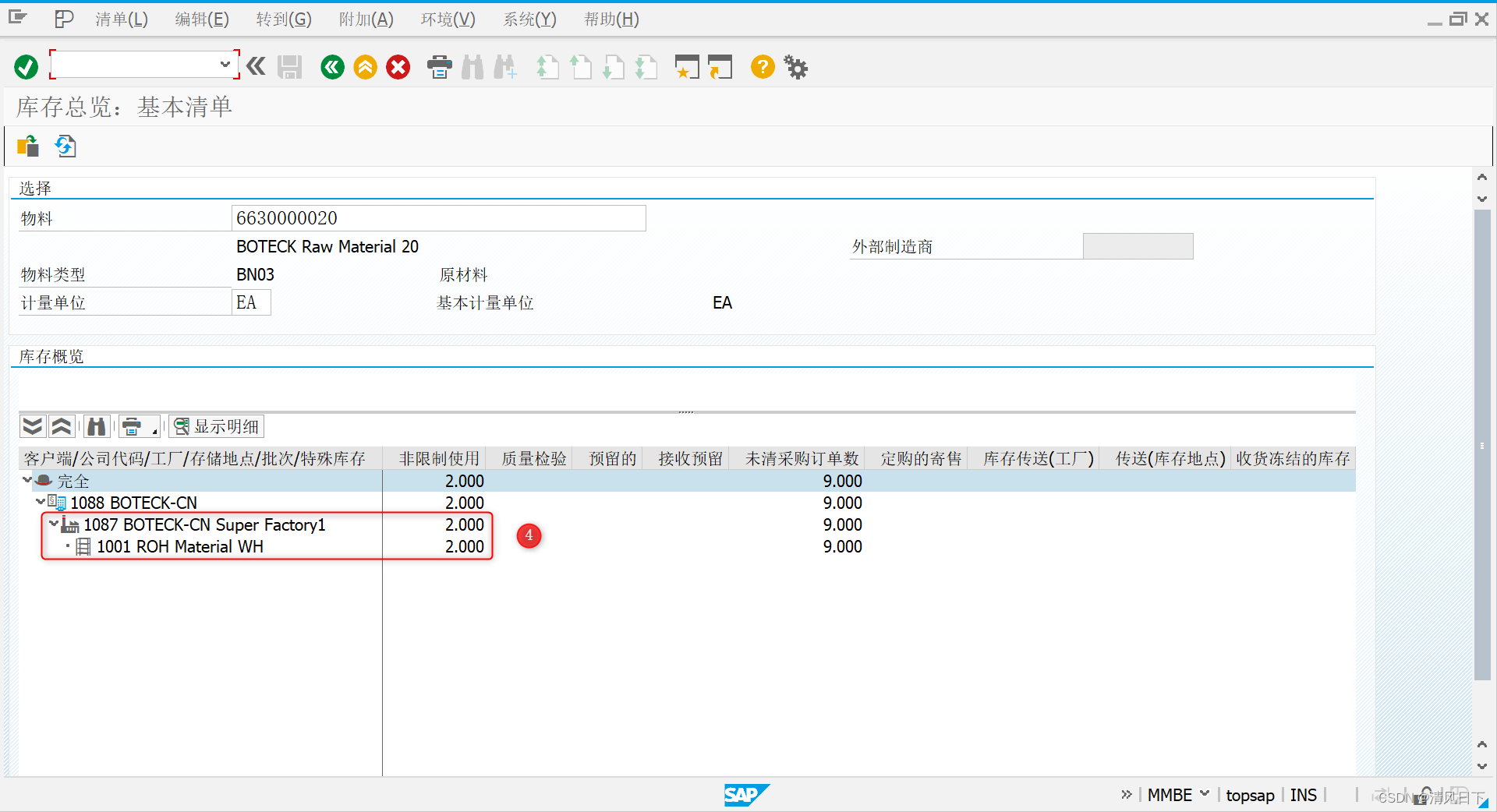
Task: Click the scroll-down arrow at bottom right
Action: pyautogui.click(x=1482, y=767)
